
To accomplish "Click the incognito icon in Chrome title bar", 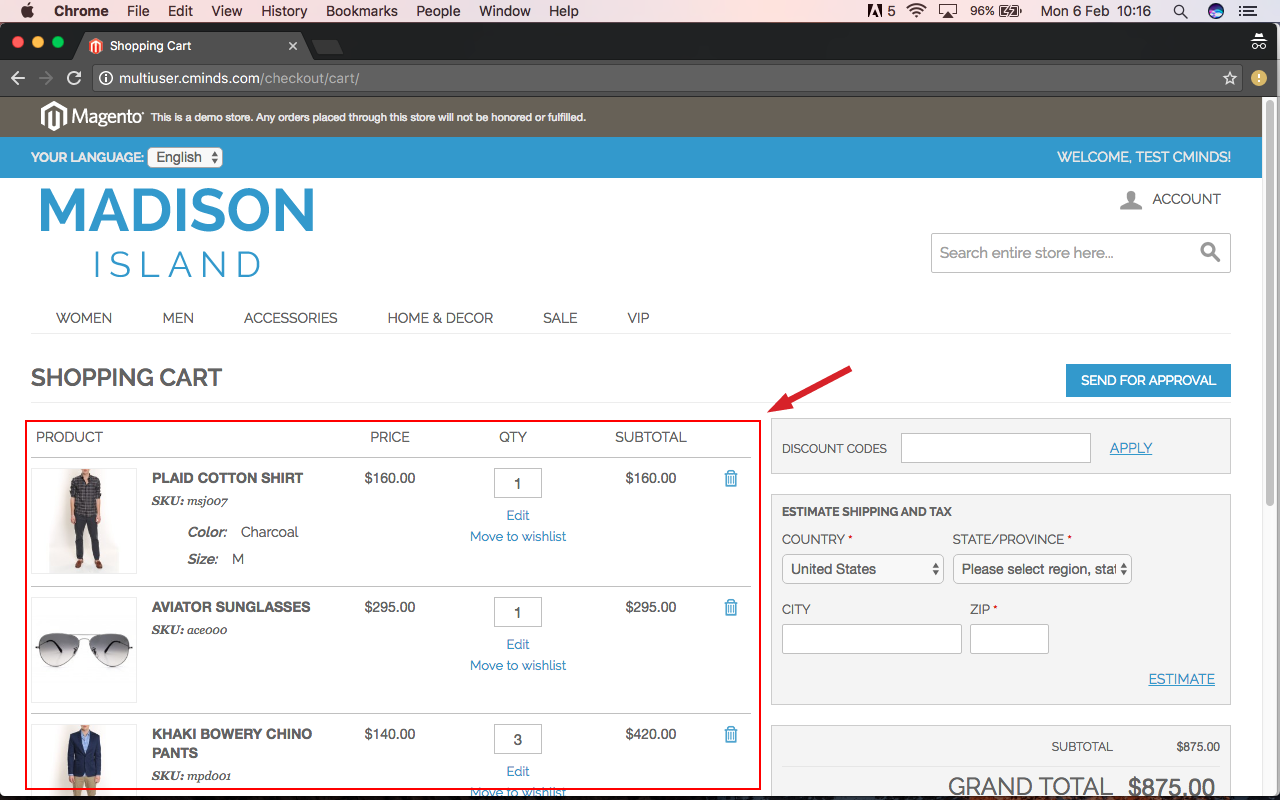I will pyautogui.click(x=1259, y=42).
